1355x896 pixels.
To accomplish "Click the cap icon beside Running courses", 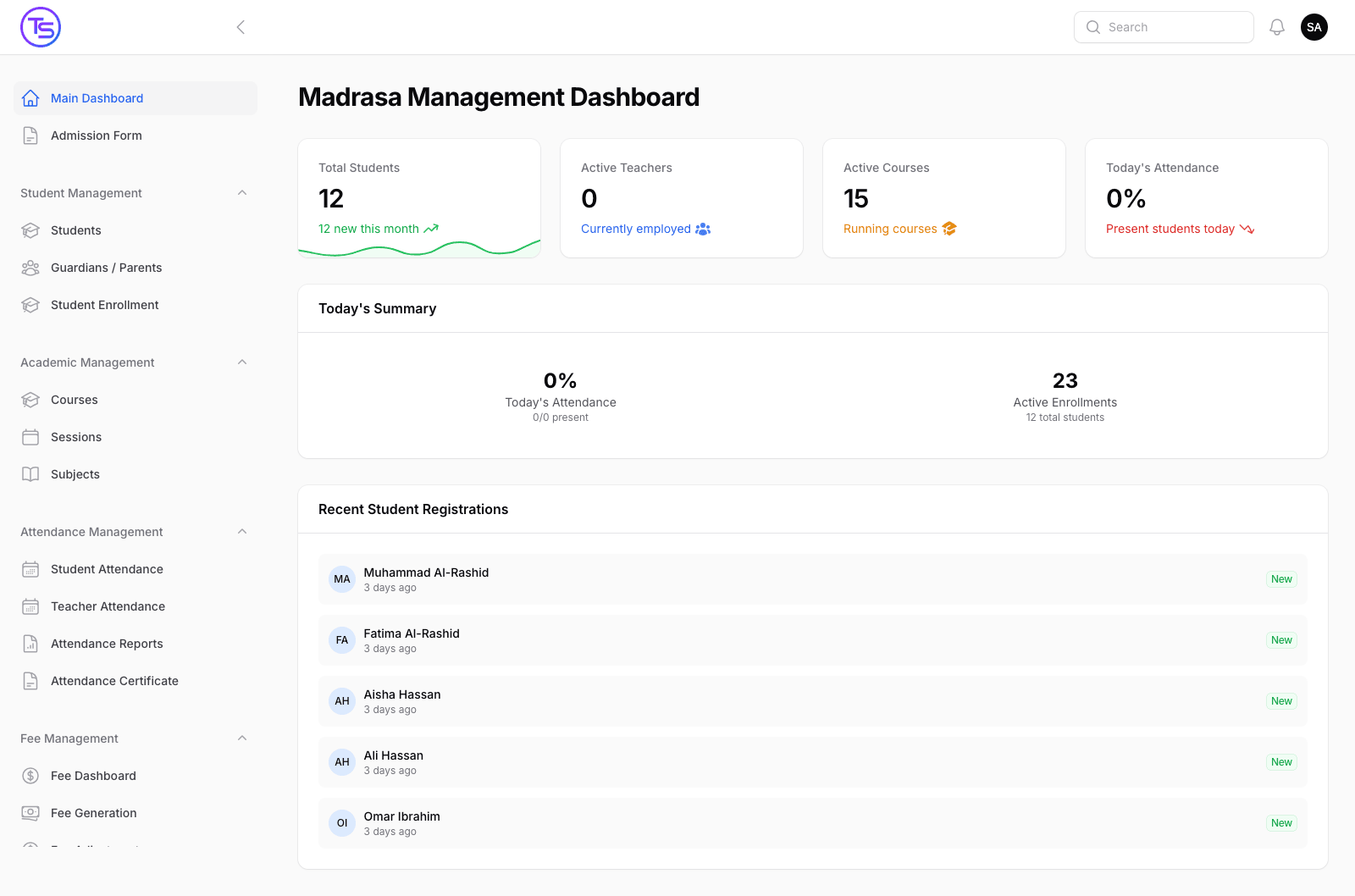I will (948, 229).
